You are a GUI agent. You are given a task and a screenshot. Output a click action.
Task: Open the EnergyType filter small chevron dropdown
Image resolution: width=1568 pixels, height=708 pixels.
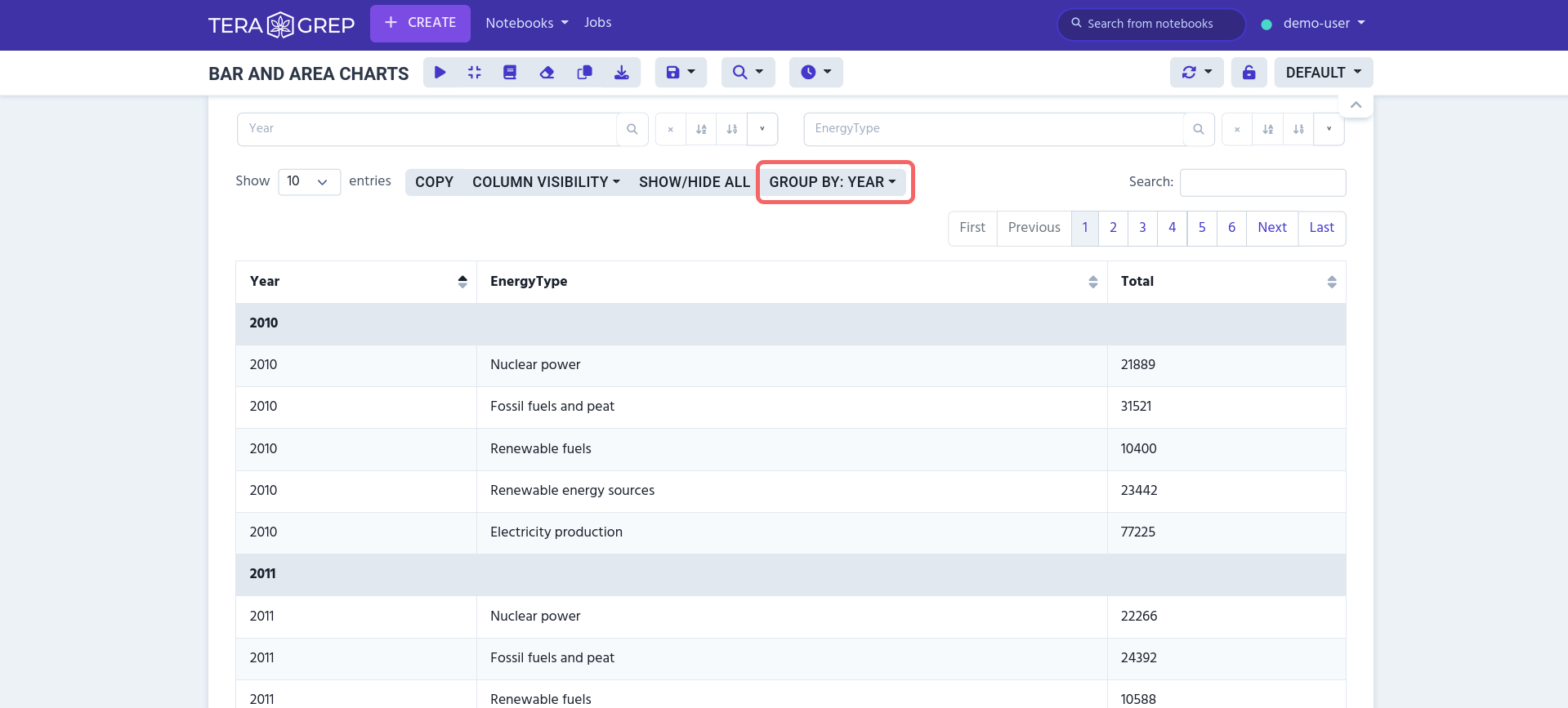tap(1329, 129)
